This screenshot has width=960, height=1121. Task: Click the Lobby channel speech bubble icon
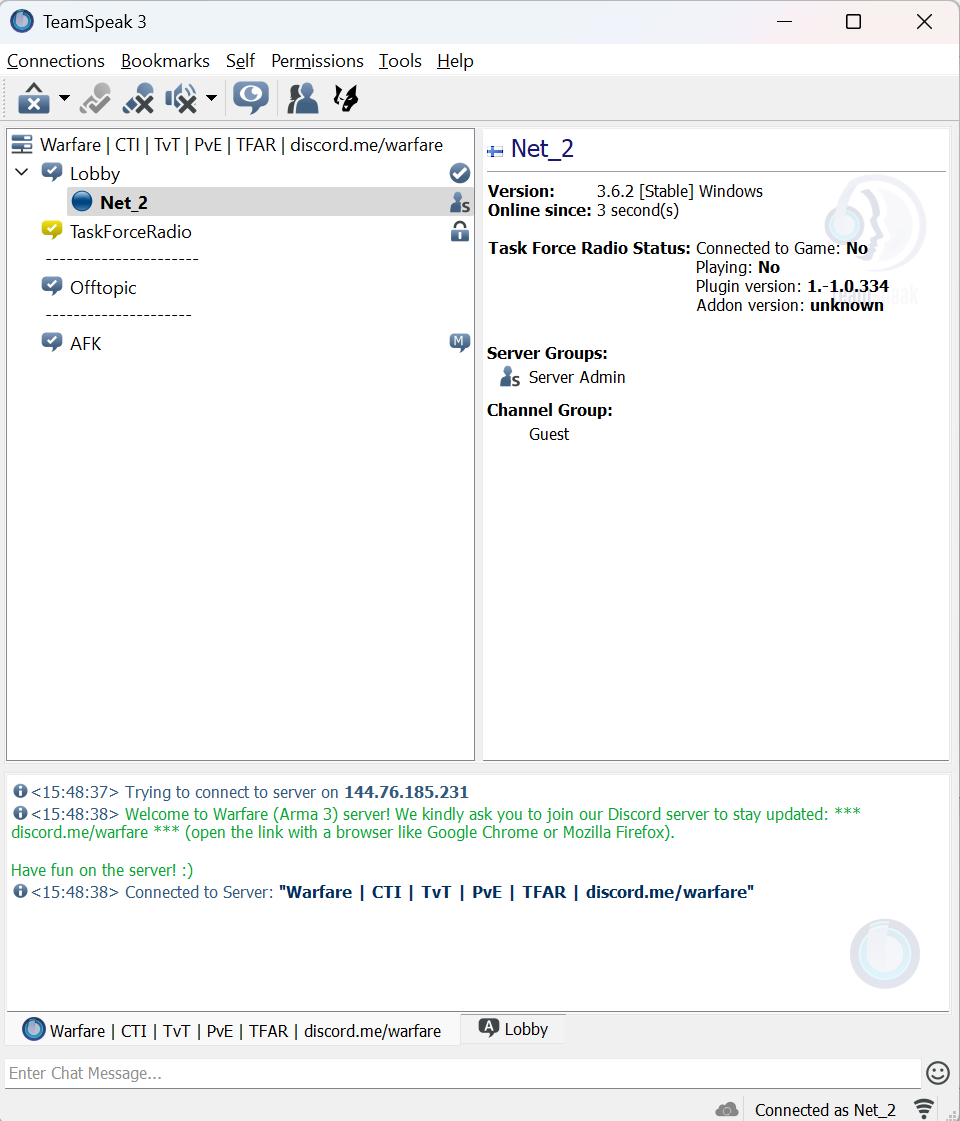point(51,172)
